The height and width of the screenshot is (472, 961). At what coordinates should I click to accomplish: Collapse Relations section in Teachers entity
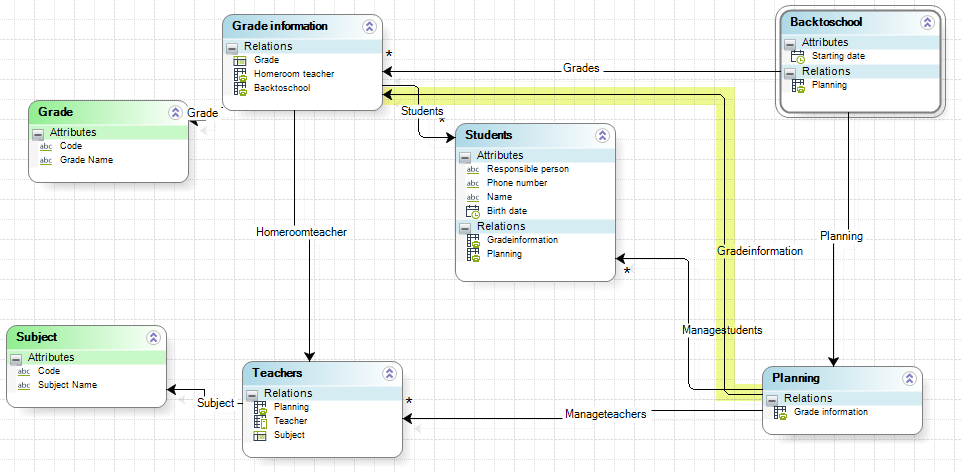pos(252,394)
